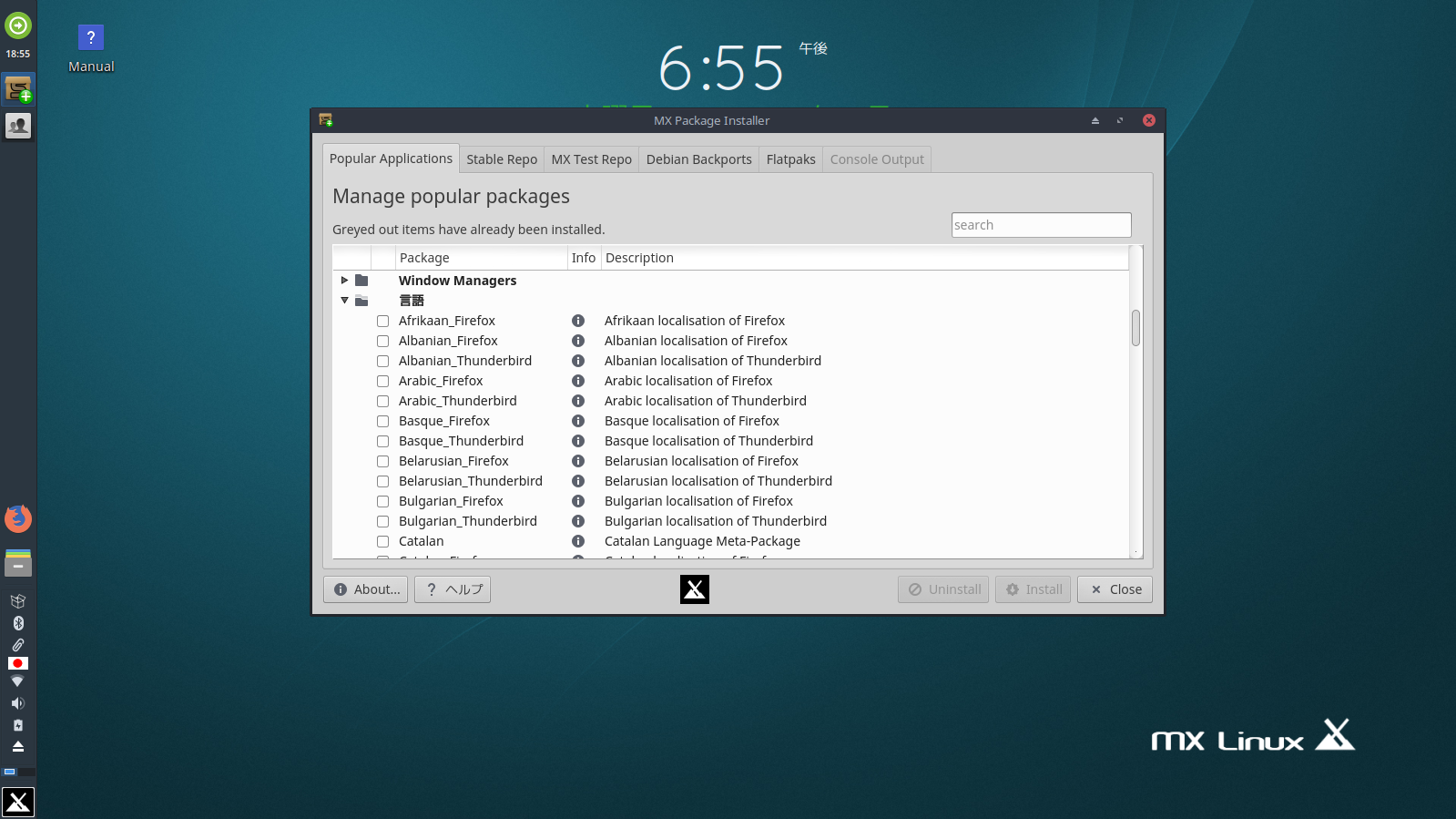
Task: Click the About... button
Action: point(365,589)
